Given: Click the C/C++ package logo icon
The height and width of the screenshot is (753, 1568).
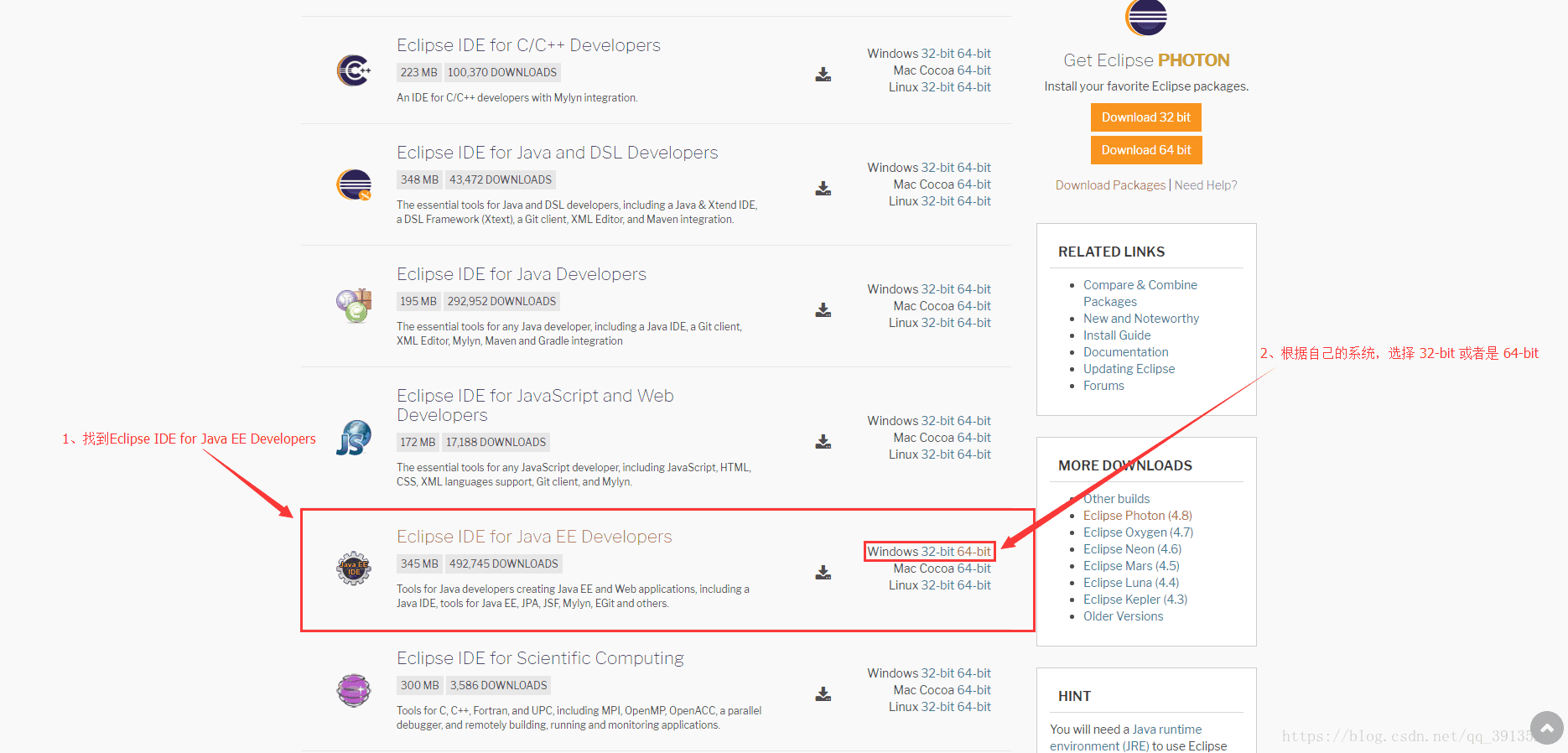Looking at the screenshot, I should (x=354, y=70).
